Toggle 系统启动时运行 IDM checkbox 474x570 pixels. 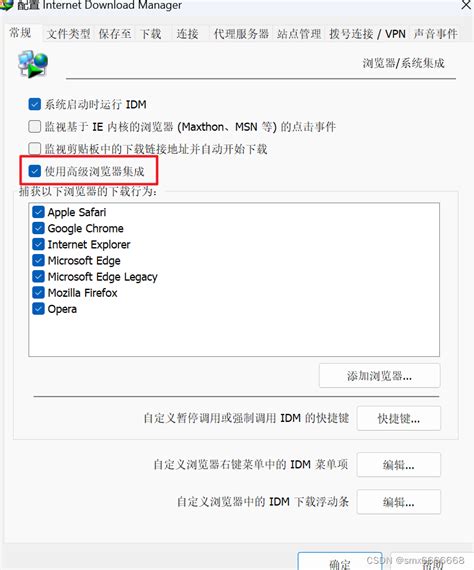(x=35, y=104)
